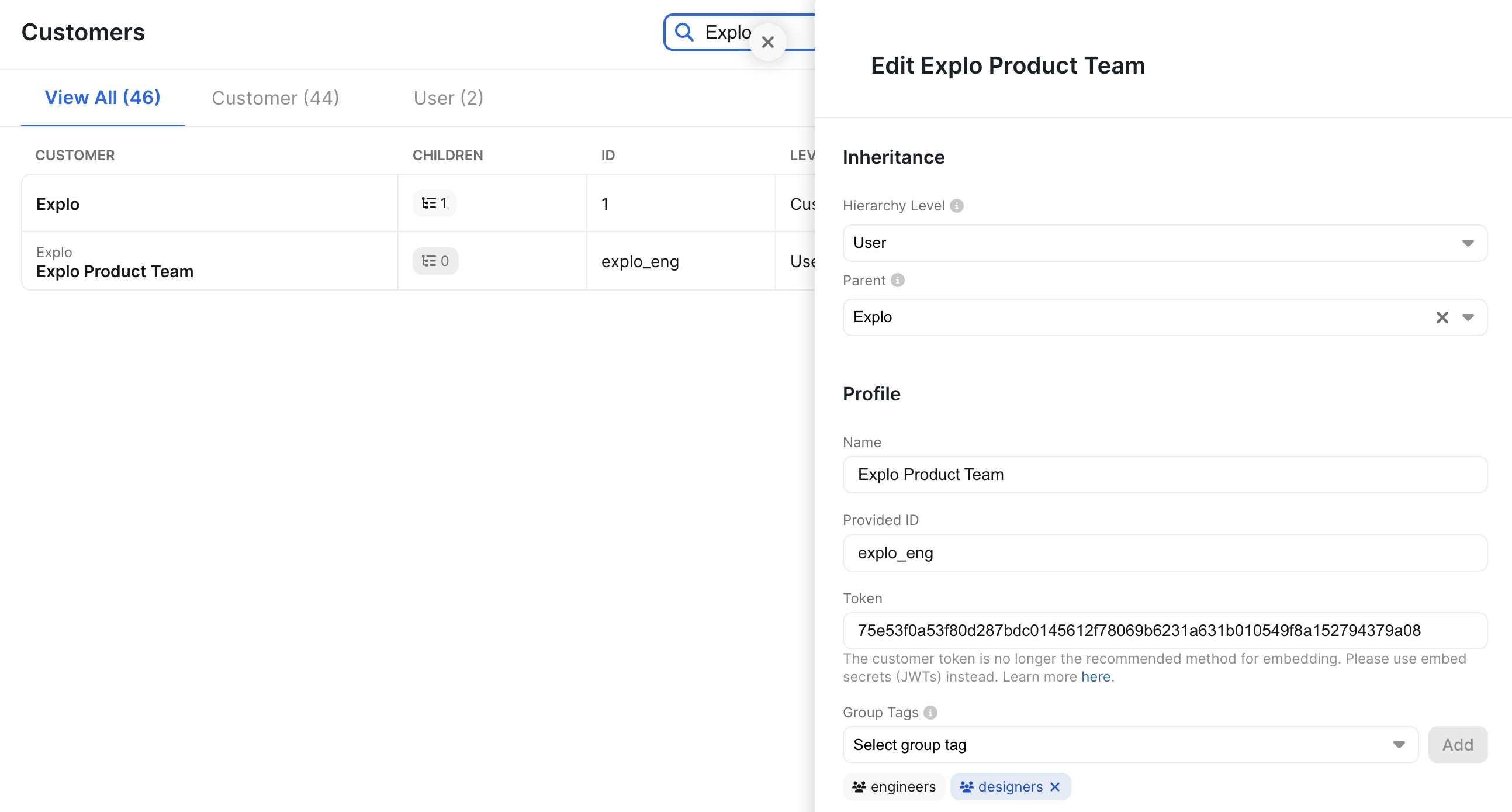Image resolution: width=1512 pixels, height=812 pixels.
Task: Remove the designers group tag
Action: [1056, 787]
